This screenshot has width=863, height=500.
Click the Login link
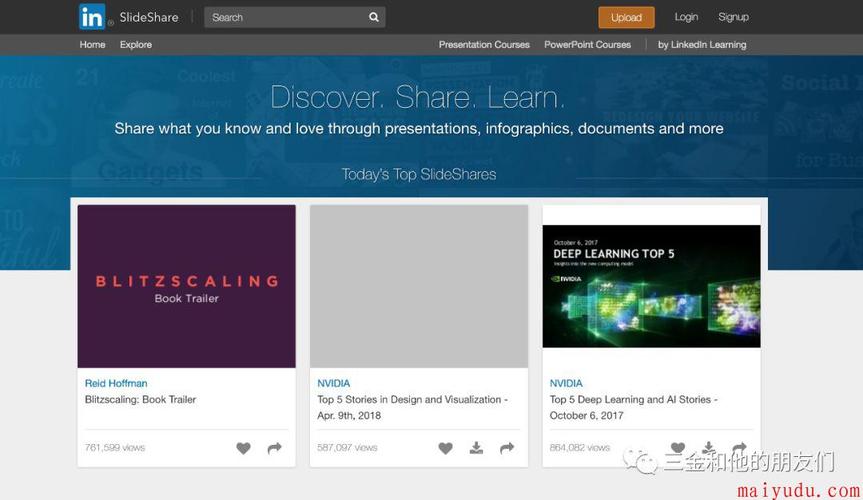click(x=686, y=17)
